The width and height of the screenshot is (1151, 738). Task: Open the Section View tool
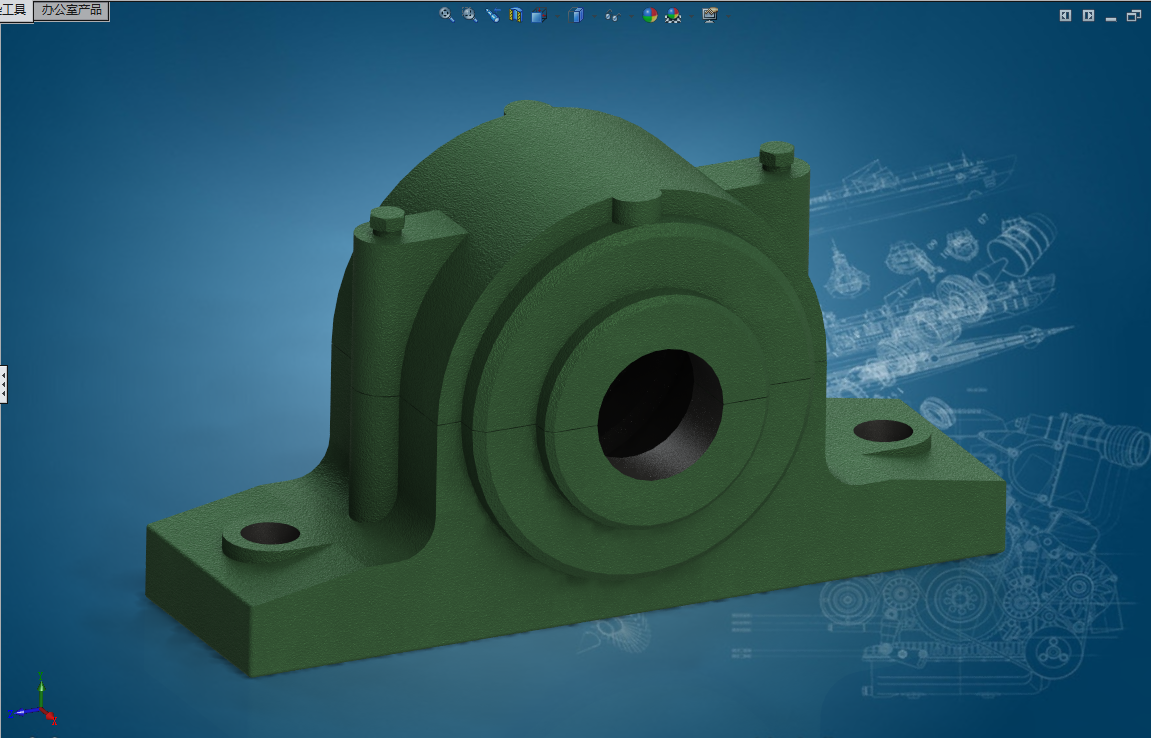(x=515, y=15)
